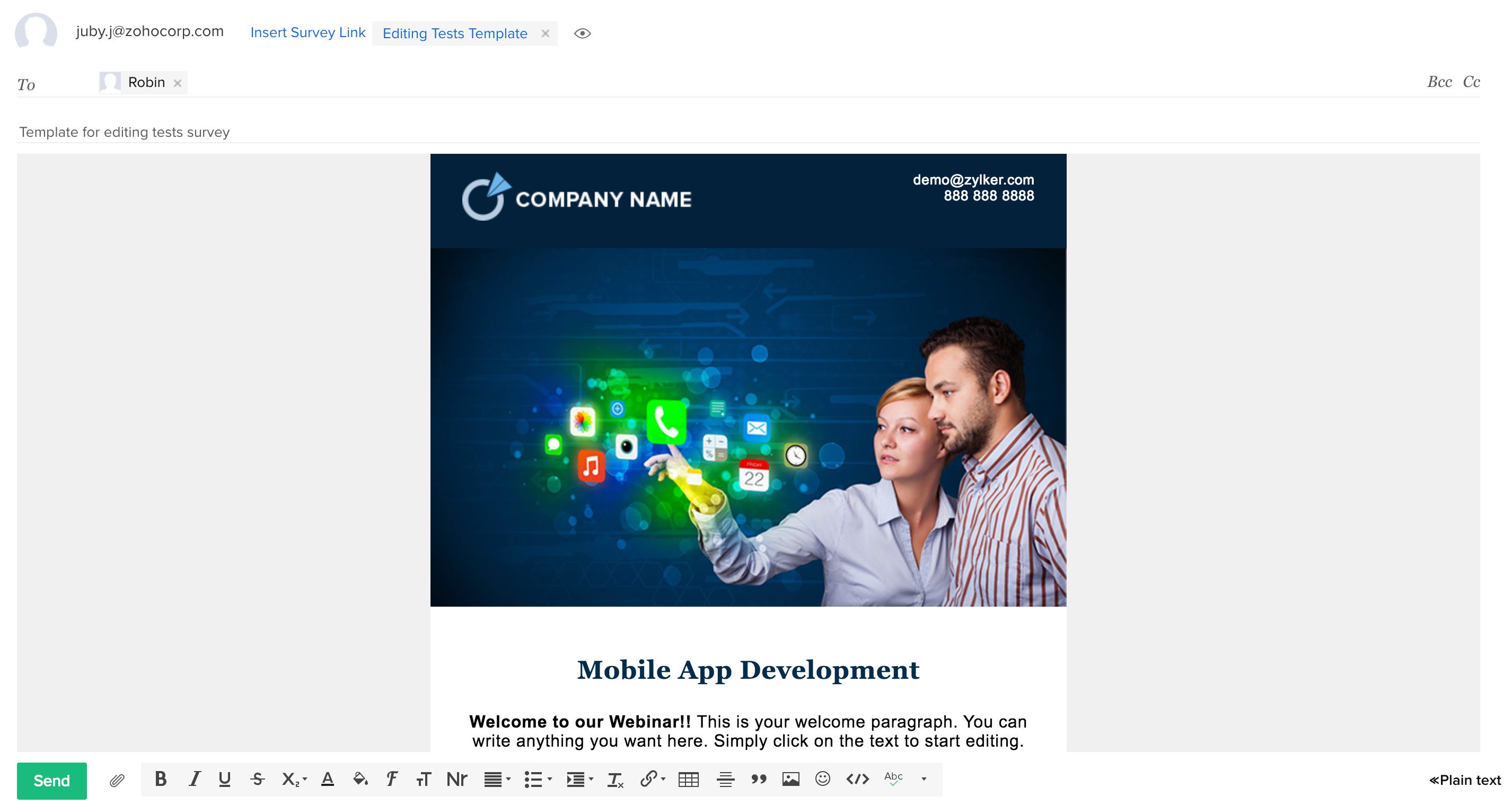Image resolution: width=1512 pixels, height=805 pixels.
Task: Open the emoji smiley picker
Action: pos(823,778)
